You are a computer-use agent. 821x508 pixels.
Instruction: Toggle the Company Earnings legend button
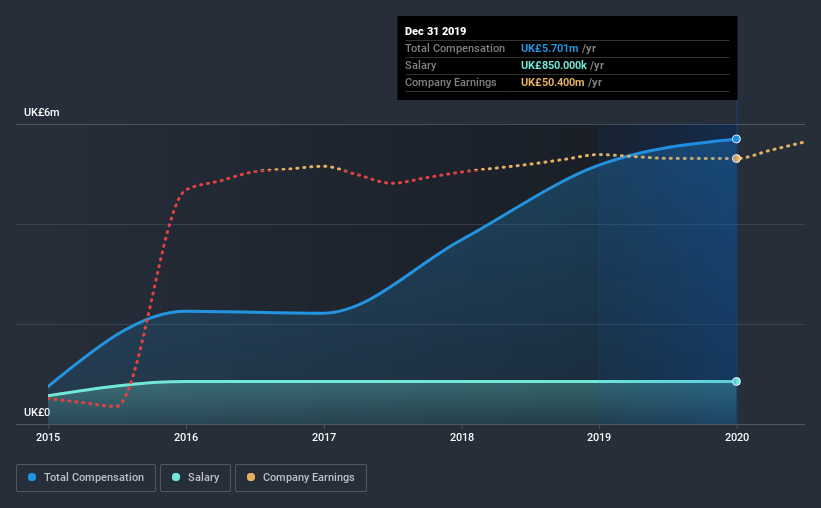click(x=301, y=478)
